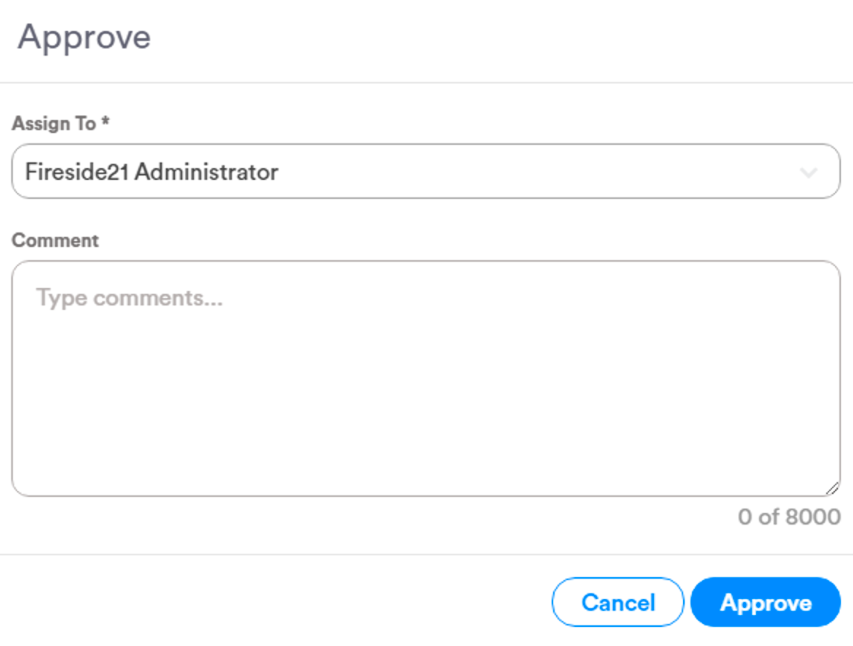Click the resize grip icon in the comment box
Screen dimensions: 853x646
coord(833,489)
